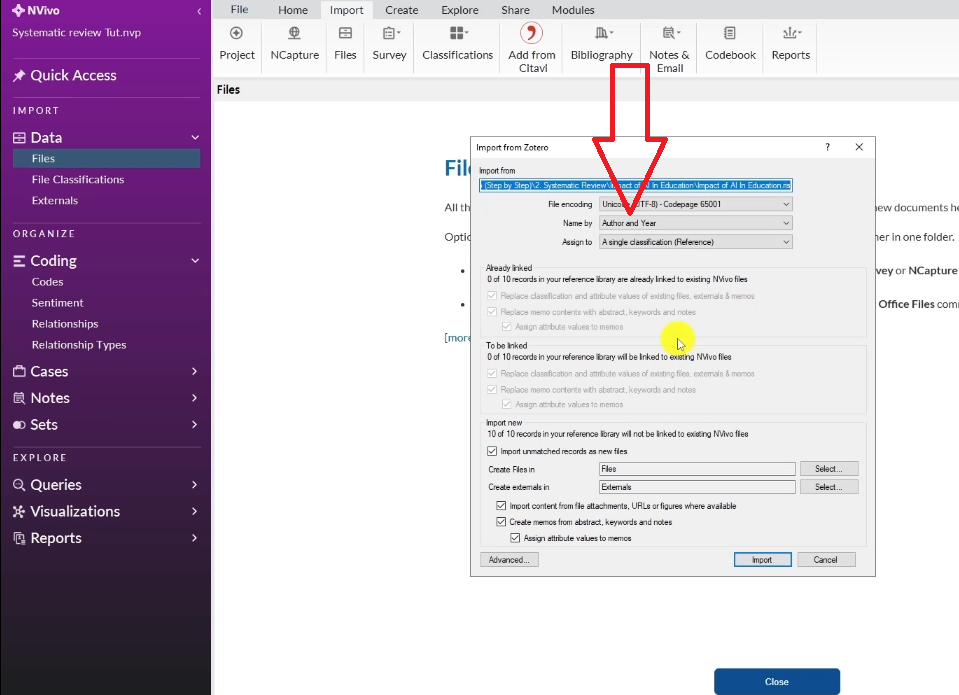Click the Queries magnifier icon

(20, 485)
